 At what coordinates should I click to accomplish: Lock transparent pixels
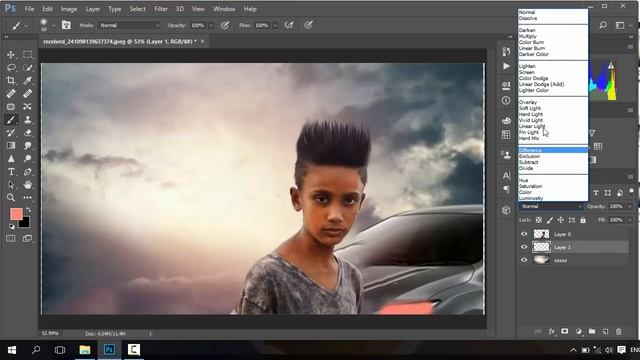click(x=539, y=220)
